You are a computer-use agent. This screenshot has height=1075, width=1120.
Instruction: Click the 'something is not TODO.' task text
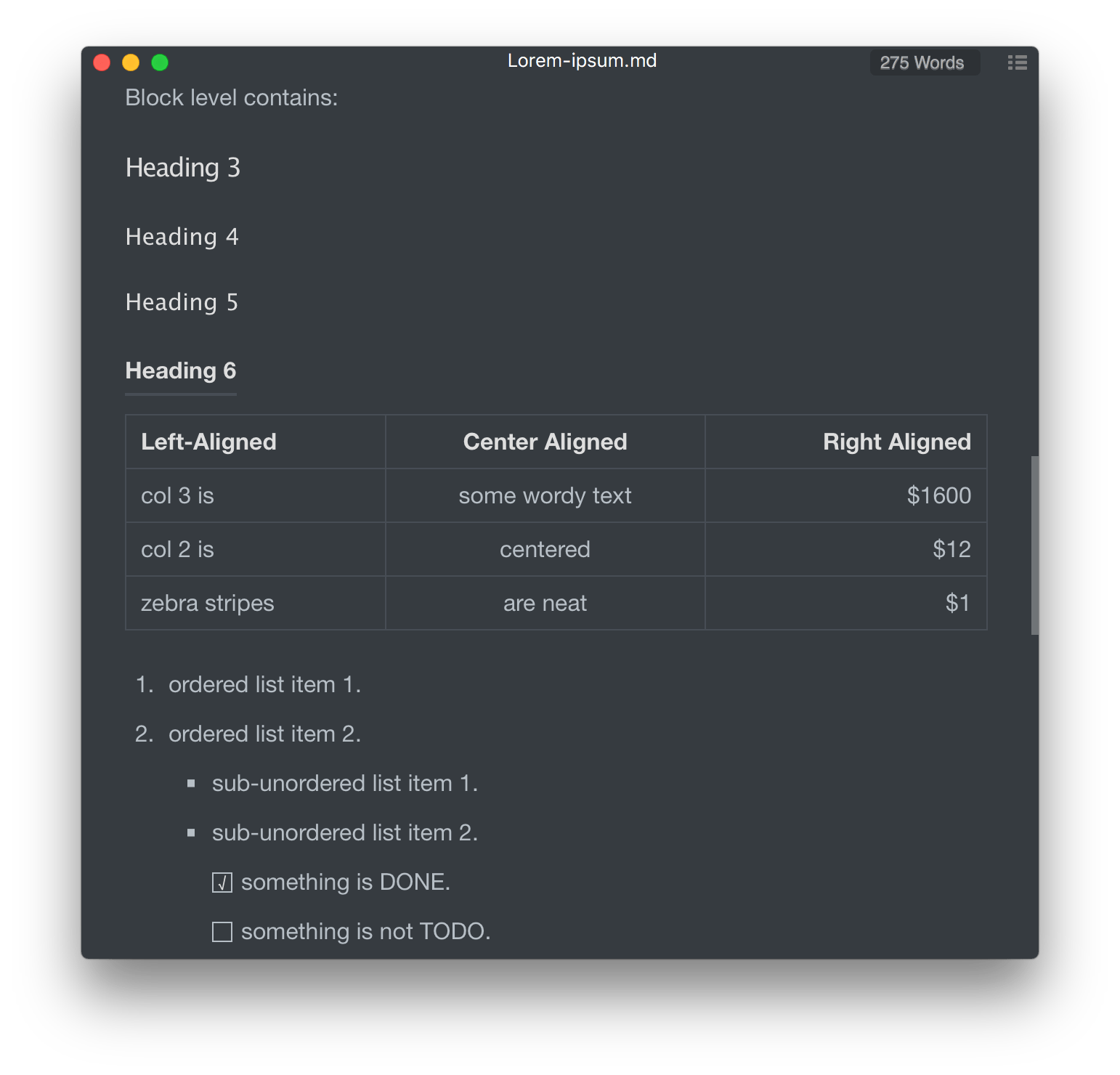coord(366,931)
